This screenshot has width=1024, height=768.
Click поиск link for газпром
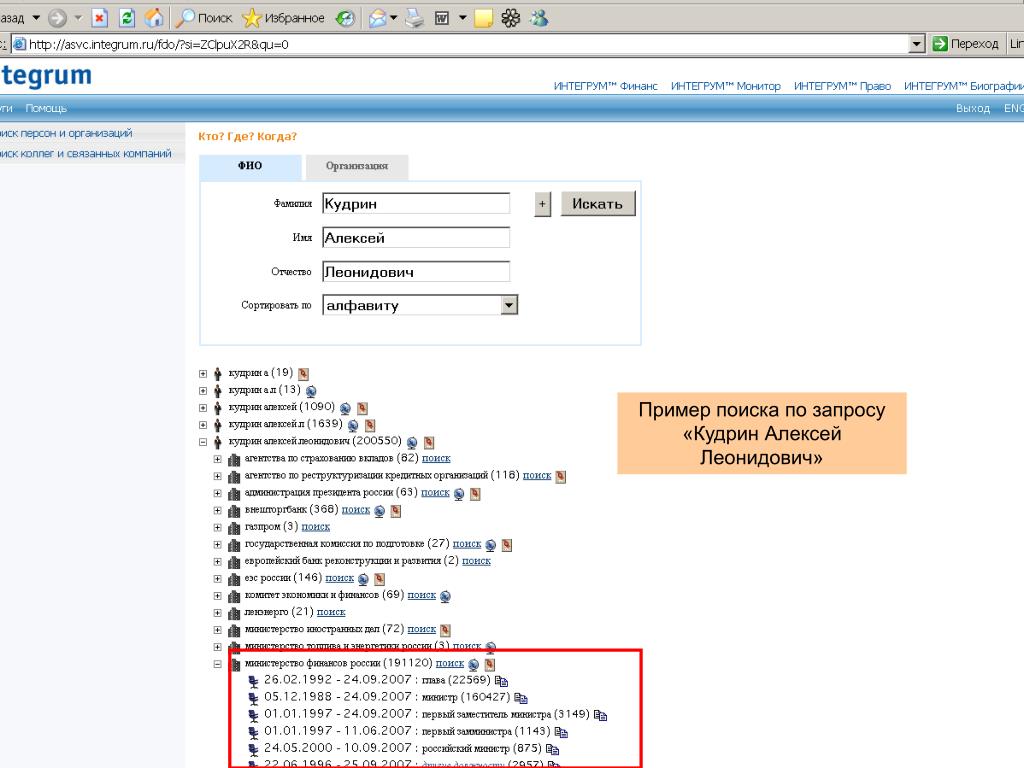315,526
